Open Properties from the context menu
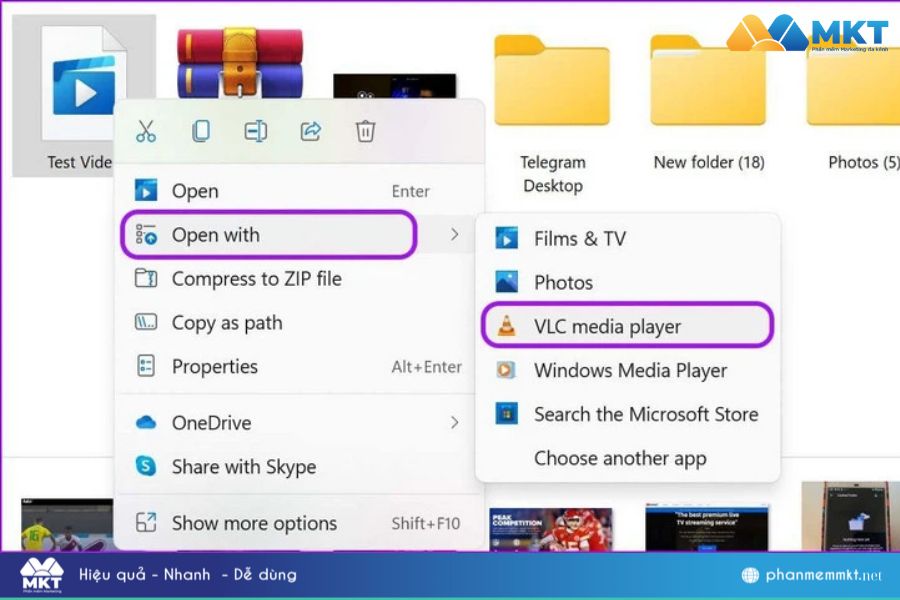The image size is (900, 600). [215, 367]
